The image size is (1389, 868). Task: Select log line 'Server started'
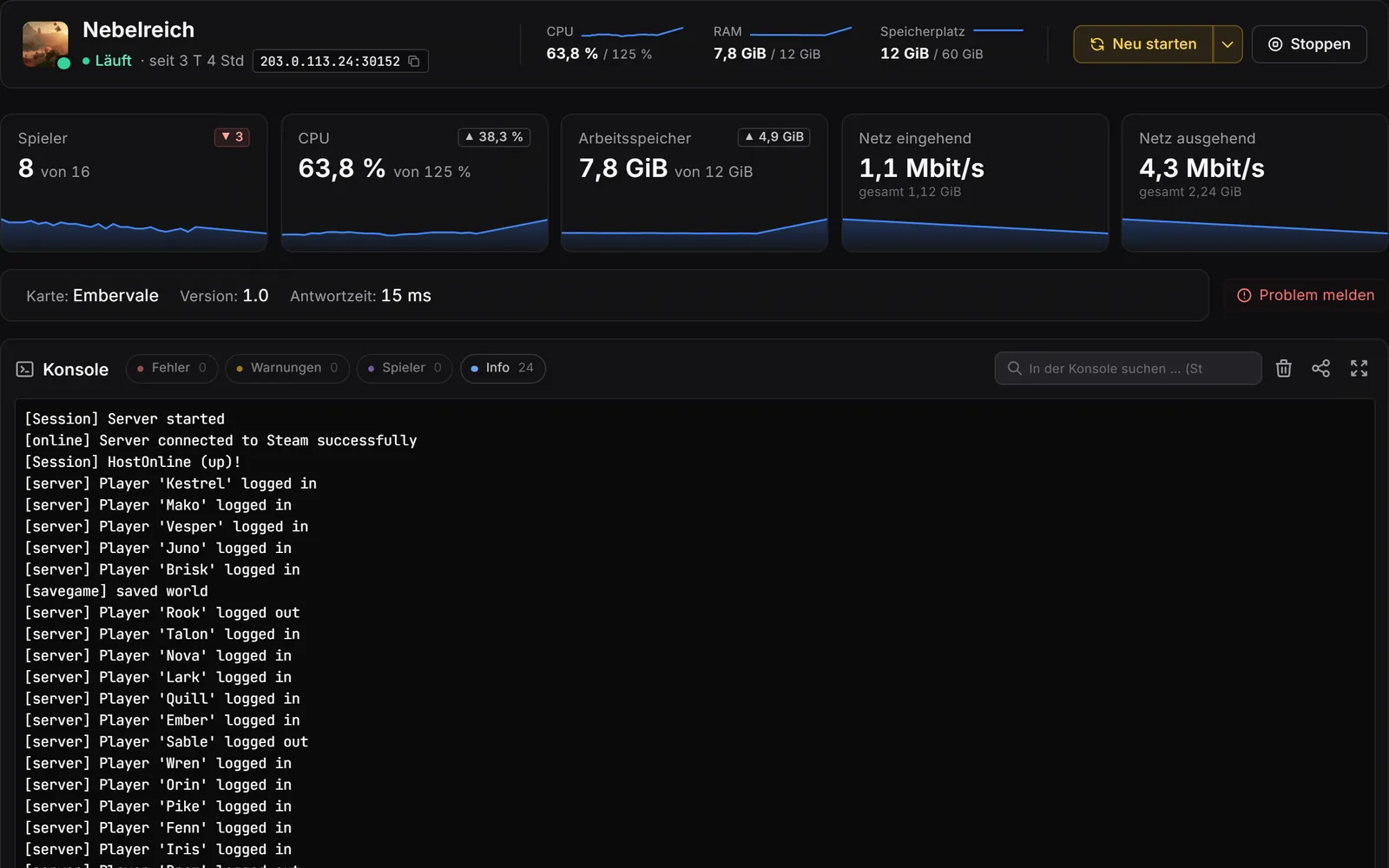tap(124, 419)
